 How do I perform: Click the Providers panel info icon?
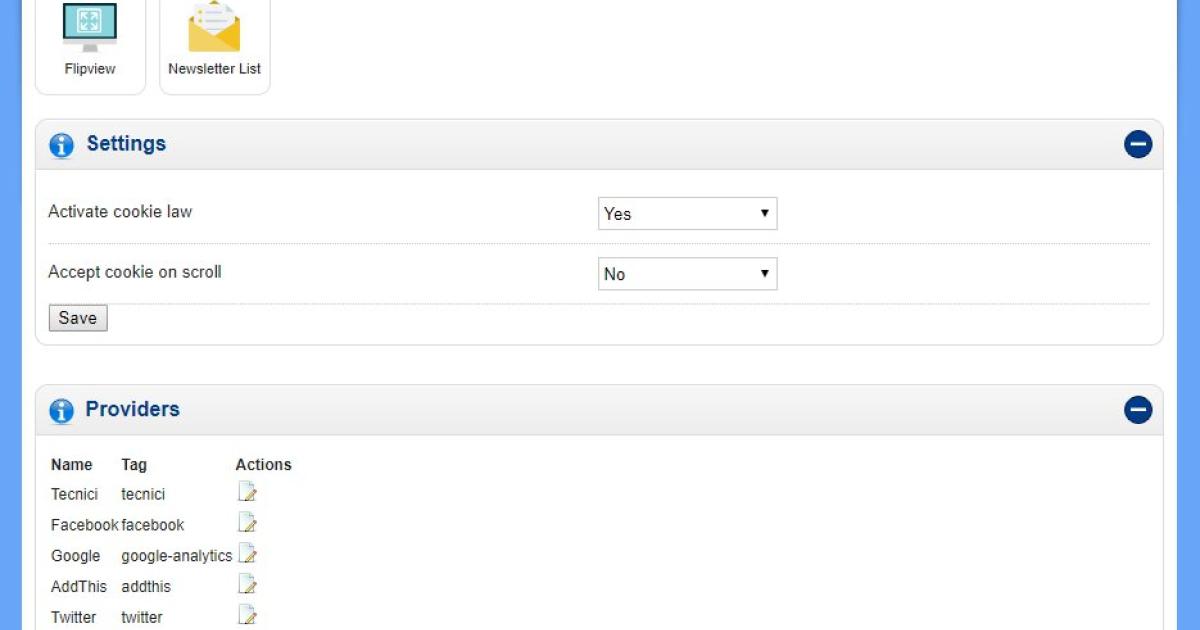[61, 410]
